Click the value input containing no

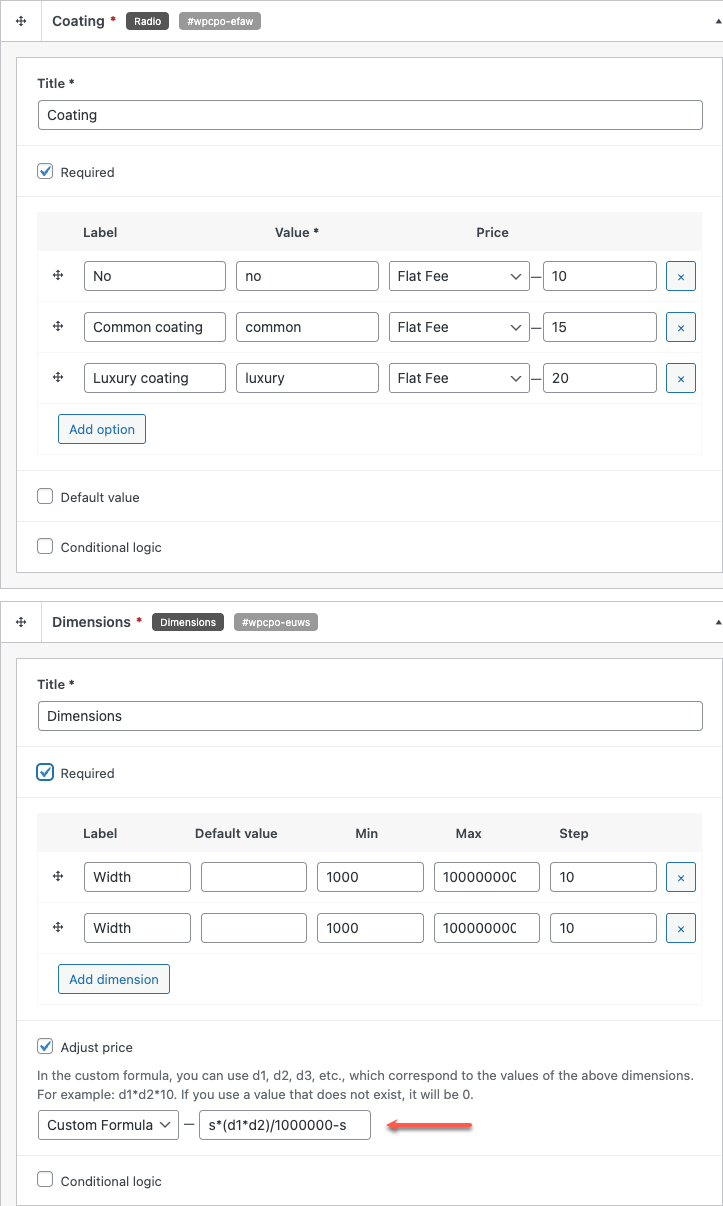pos(307,276)
